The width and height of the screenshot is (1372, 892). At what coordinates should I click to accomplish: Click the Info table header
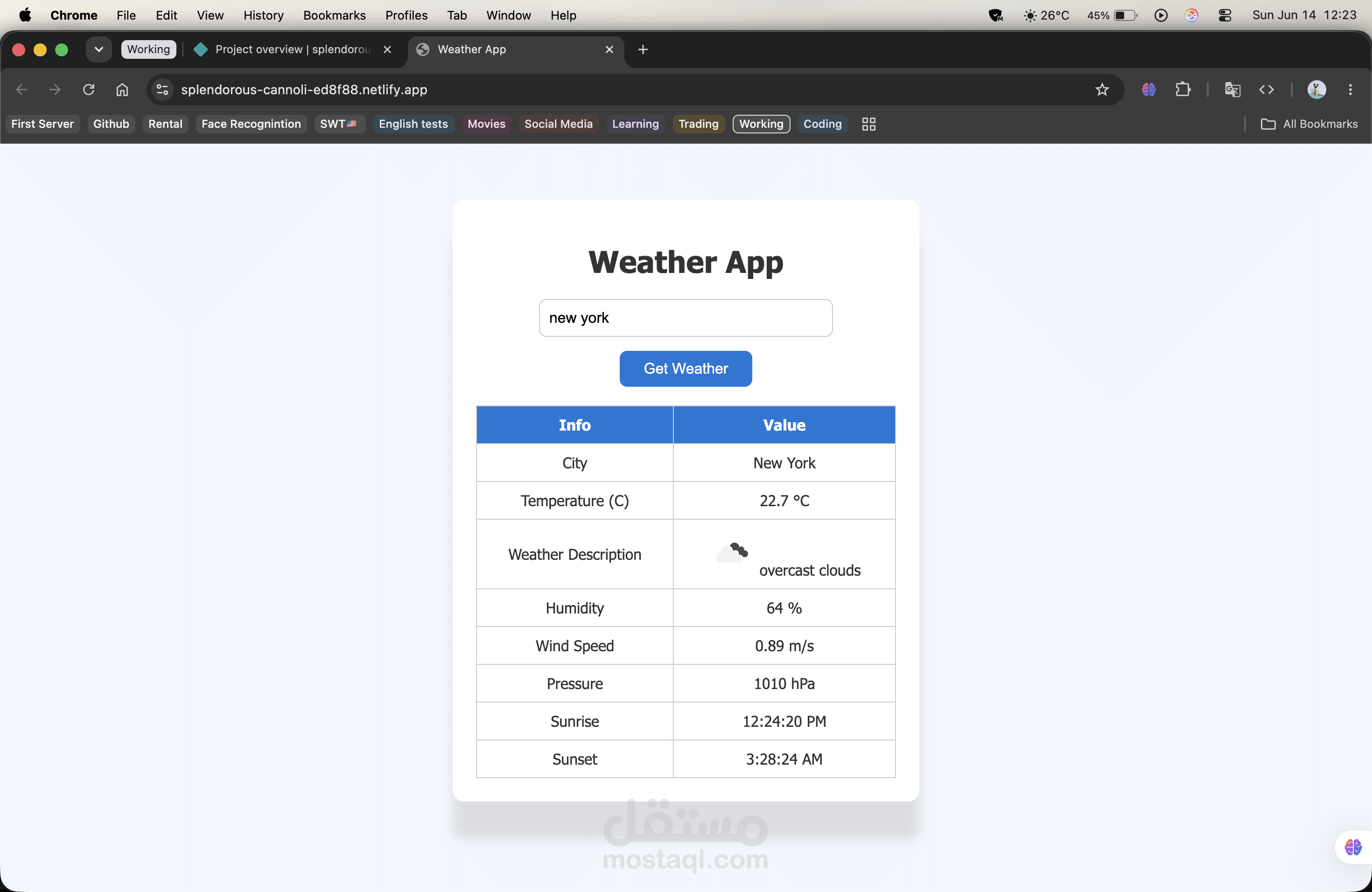pyautogui.click(x=575, y=425)
